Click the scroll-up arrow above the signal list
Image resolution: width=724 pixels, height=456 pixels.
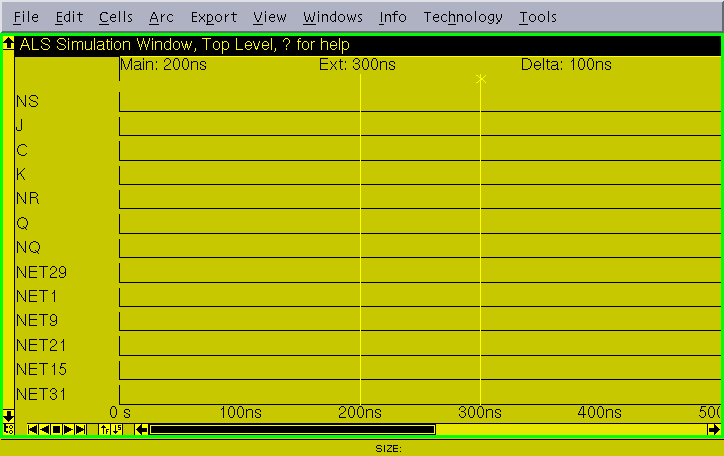tap(9, 44)
